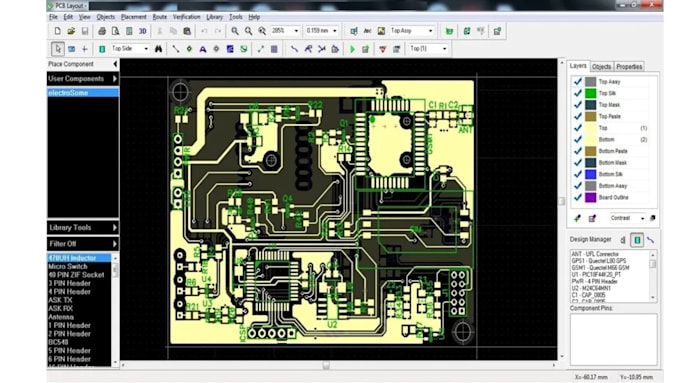Screen dimensions: 680x383
Task: Click the Abc text display icon
Action: (x=367, y=31)
